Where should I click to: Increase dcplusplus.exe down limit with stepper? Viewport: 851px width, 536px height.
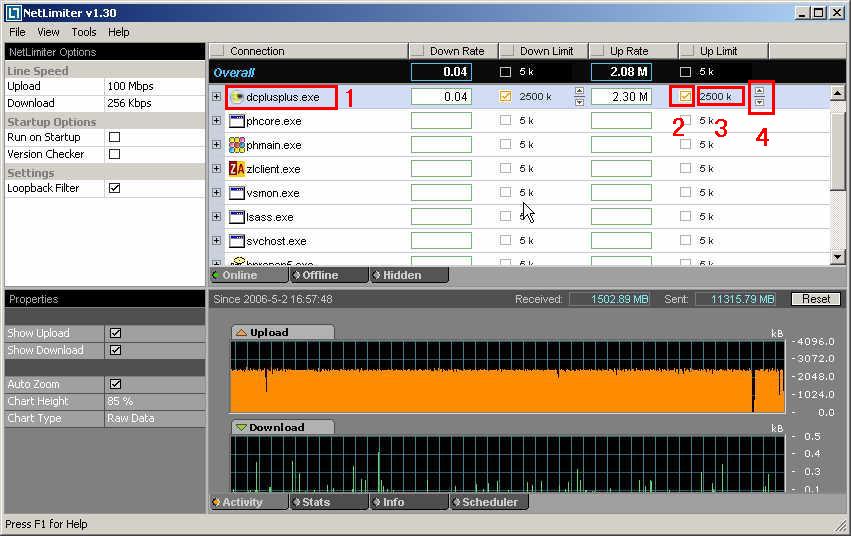[579, 92]
